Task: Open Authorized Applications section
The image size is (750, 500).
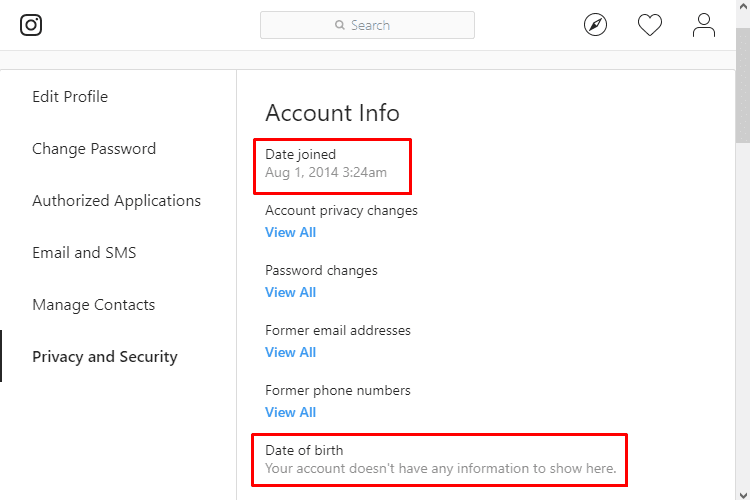Action: pyautogui.click(x=116, y=201)
